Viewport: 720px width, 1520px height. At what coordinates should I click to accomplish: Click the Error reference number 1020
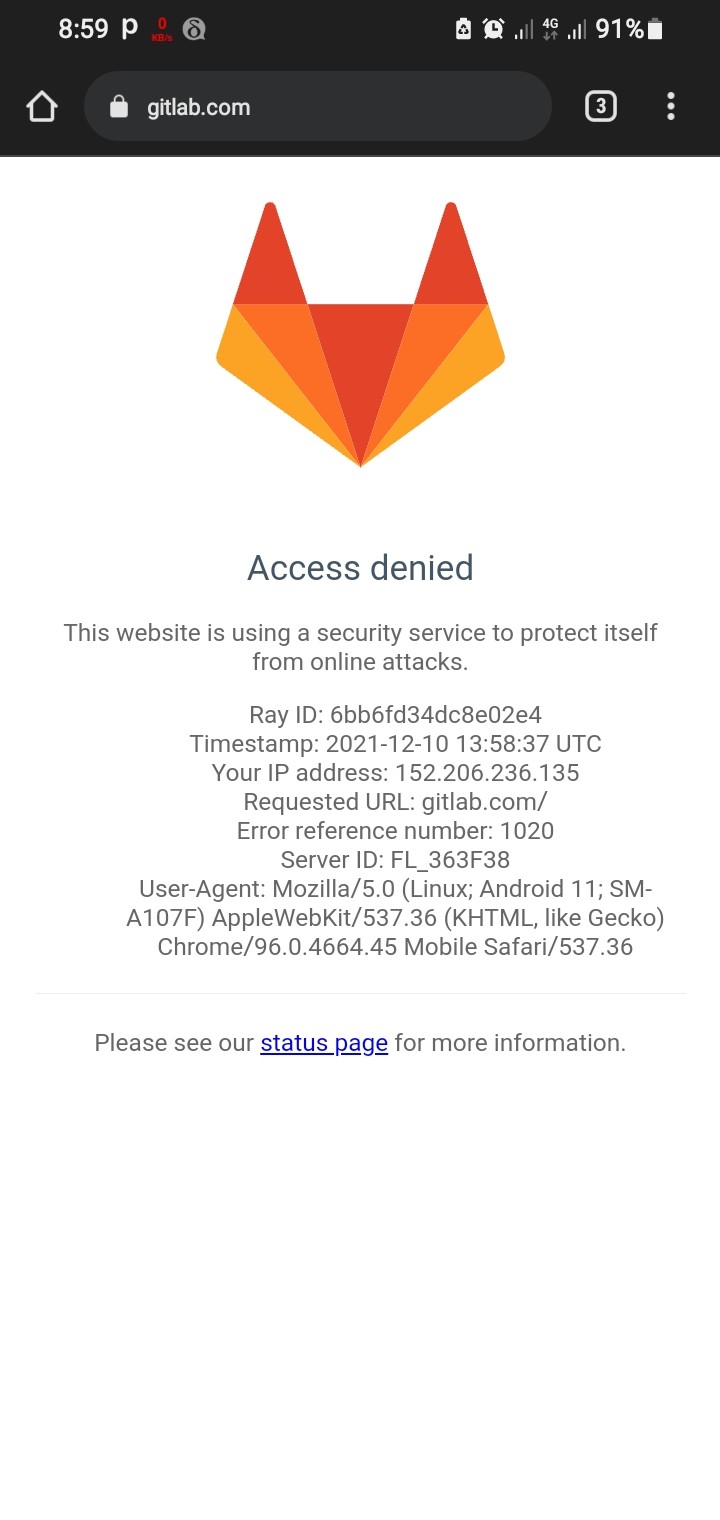coord(395,831)
